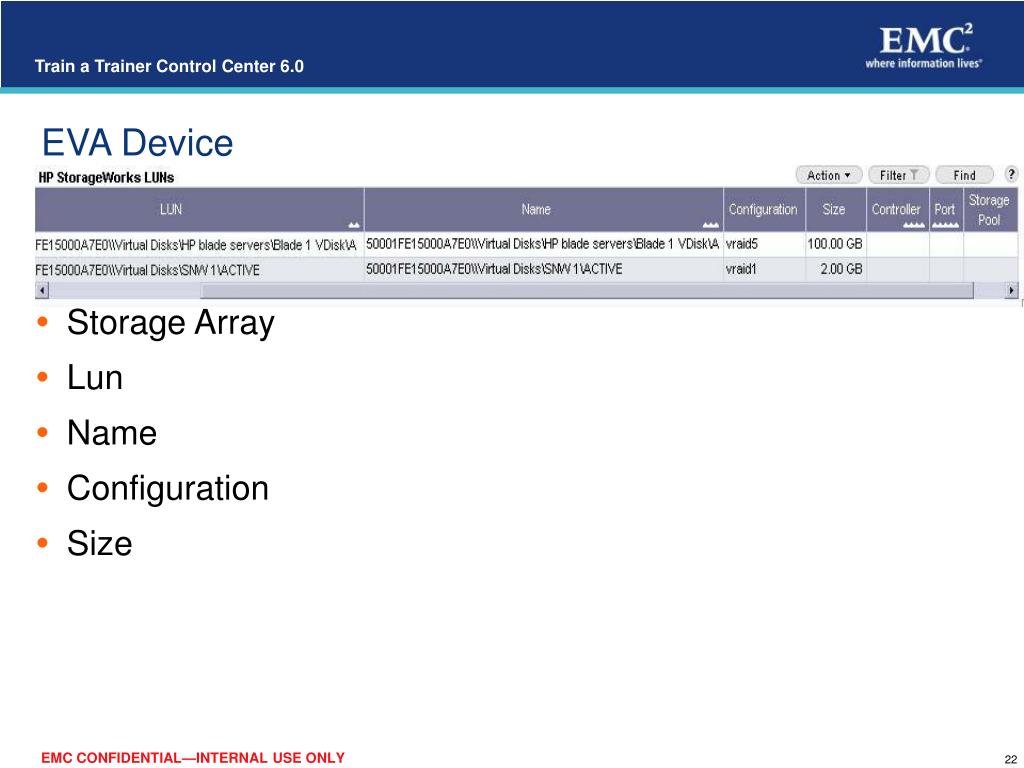Image resolution: width=1024 pixels, height=768 pixels.
Task: Click the 100.00 GB size cell
Action: tap(835, 244)
